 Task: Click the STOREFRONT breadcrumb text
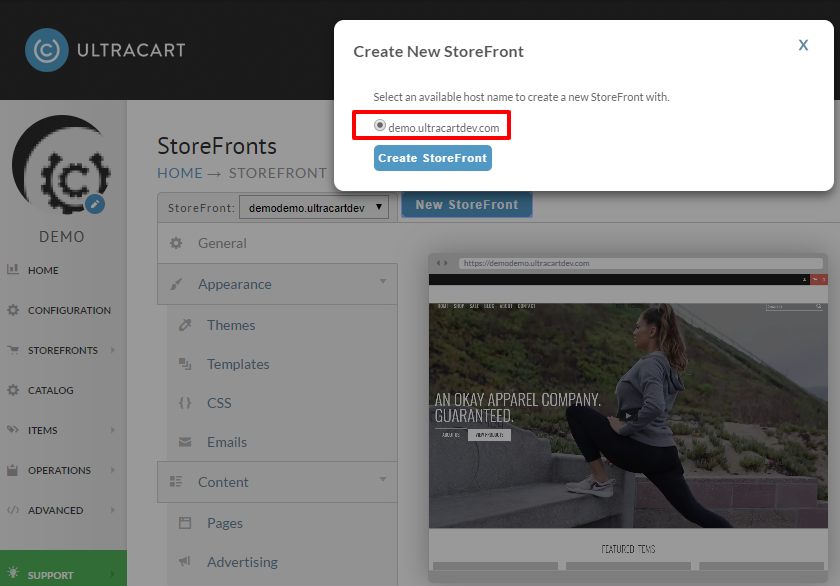tap(278, 173)
